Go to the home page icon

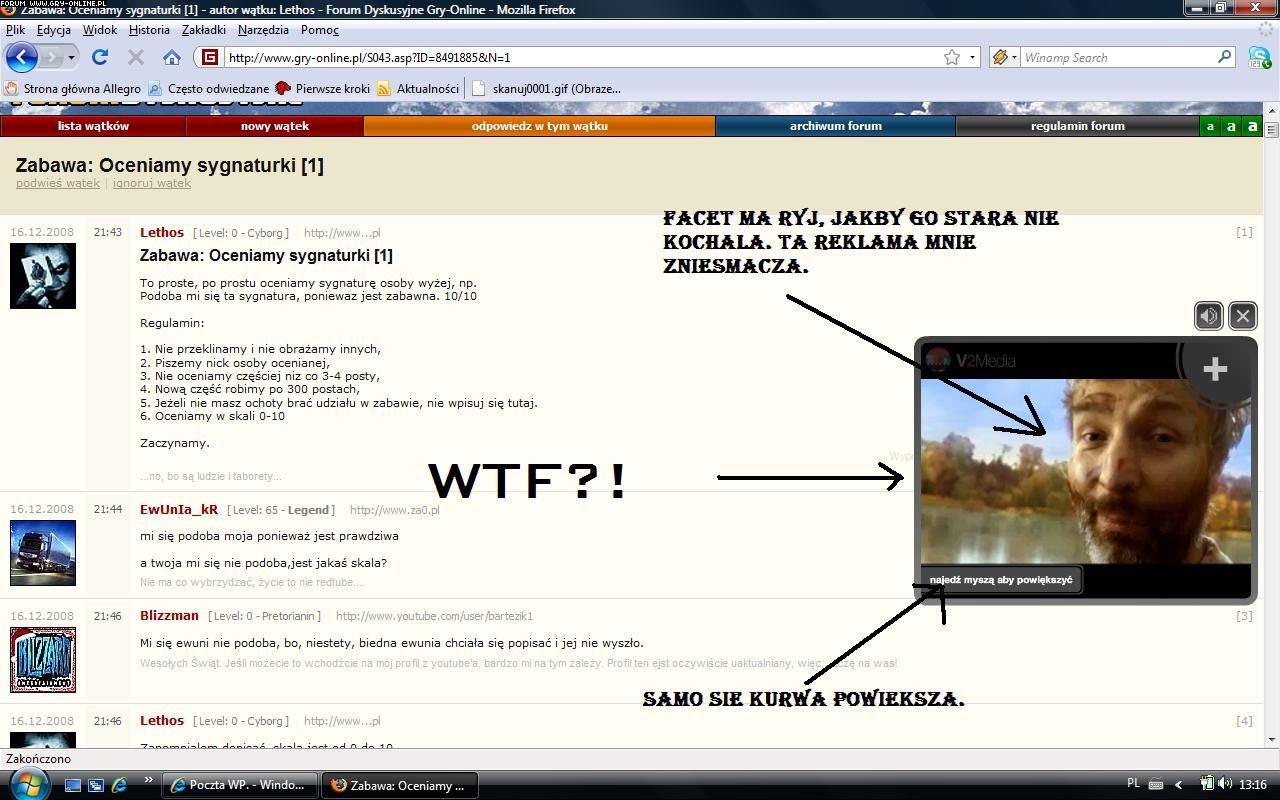pyautogui.click(x=172, y=57)
